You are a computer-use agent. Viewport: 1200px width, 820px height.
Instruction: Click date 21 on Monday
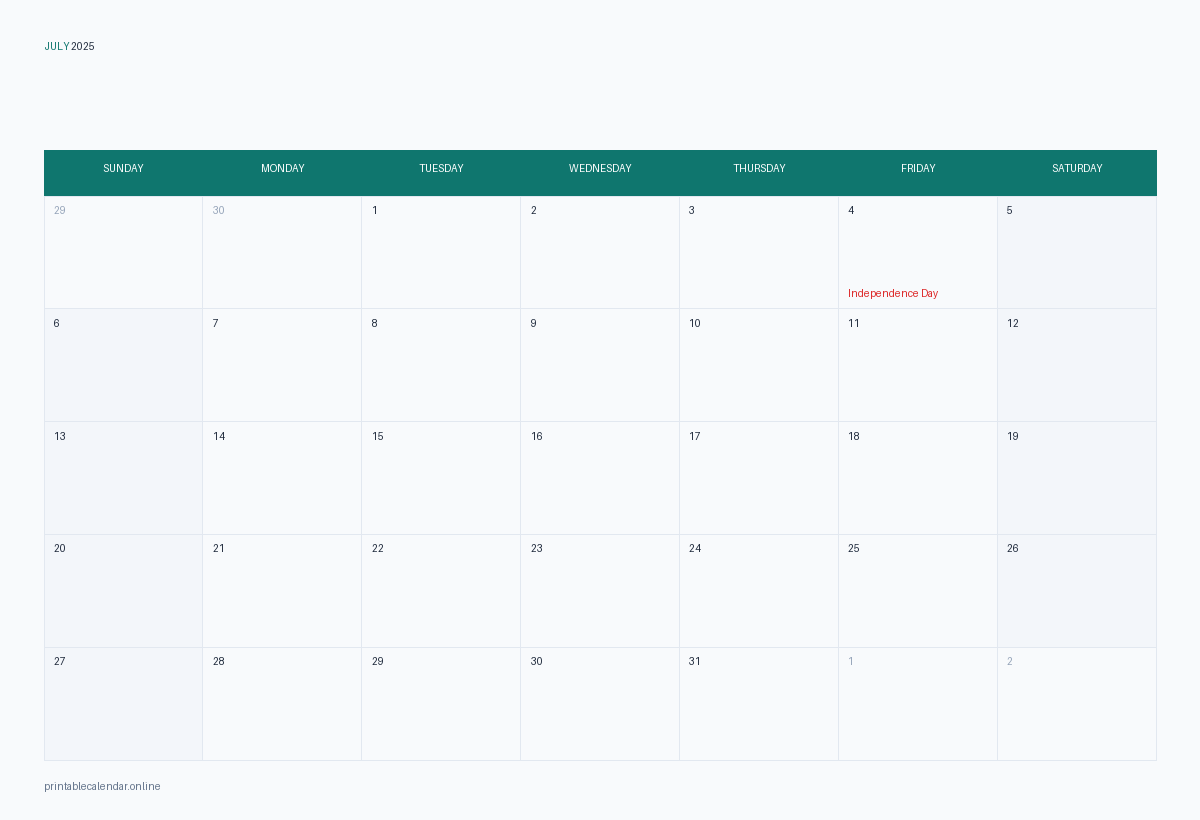pyautogui.click(x=219, y=548)
